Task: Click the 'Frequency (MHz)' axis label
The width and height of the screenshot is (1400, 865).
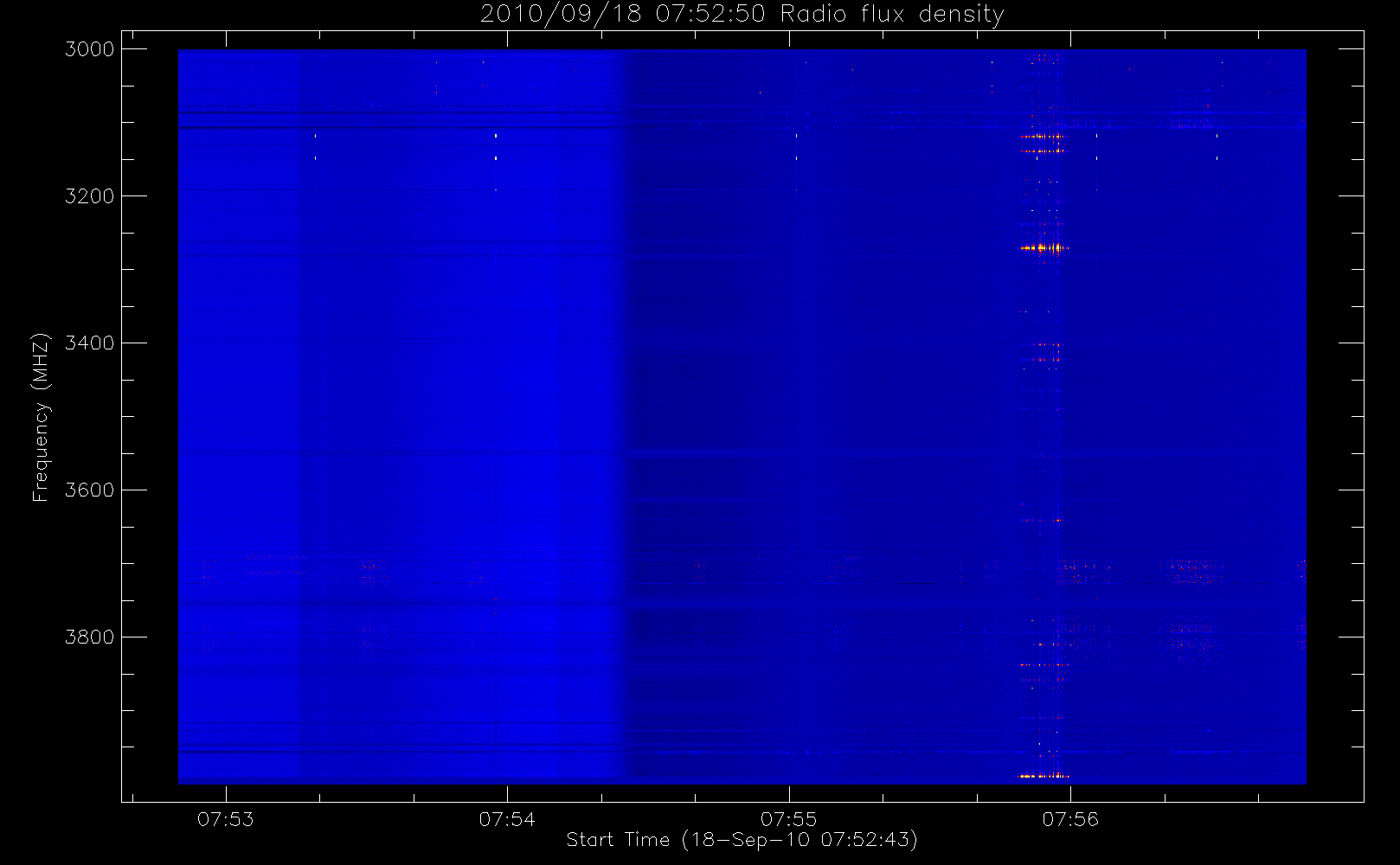Action: pyautogui.click(x=41, y=417)
